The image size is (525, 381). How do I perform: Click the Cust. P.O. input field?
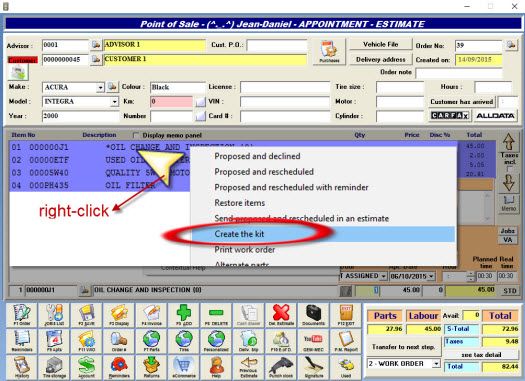tap(277, 45)
